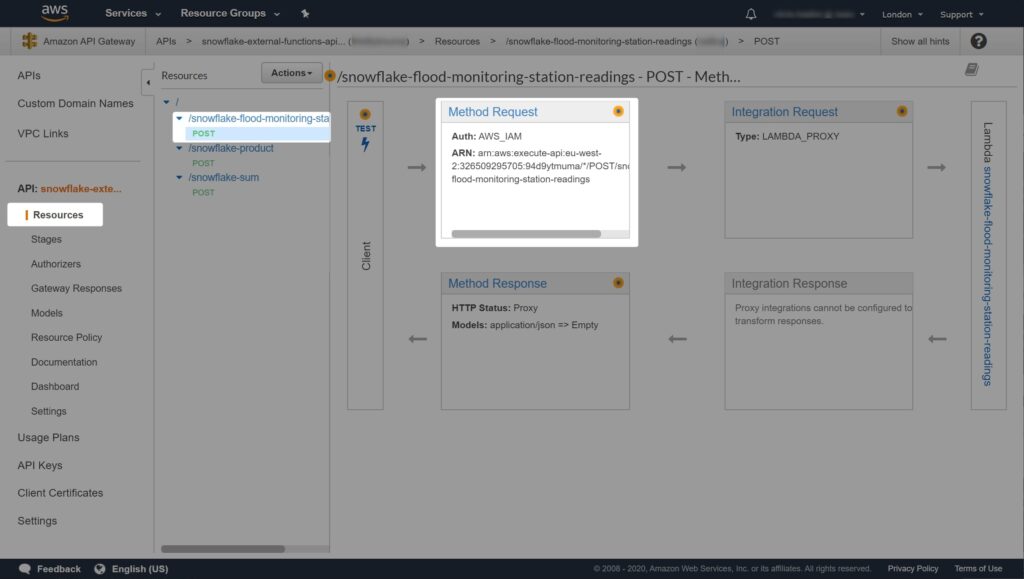
Task: Select POST method under /snowflake-sum
Action: coord(203,192)
